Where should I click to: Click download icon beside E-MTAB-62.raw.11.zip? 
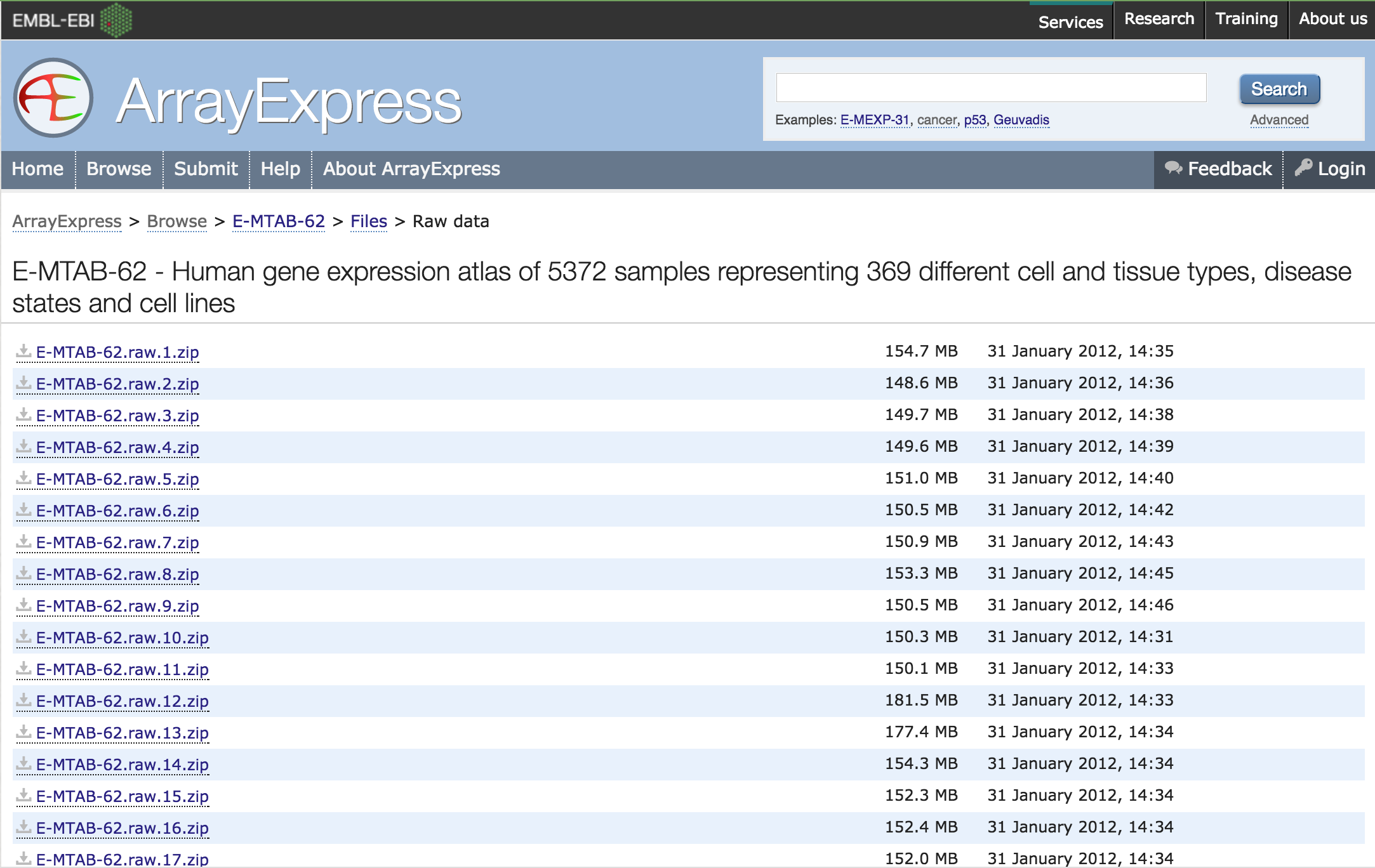click(23, 668)
